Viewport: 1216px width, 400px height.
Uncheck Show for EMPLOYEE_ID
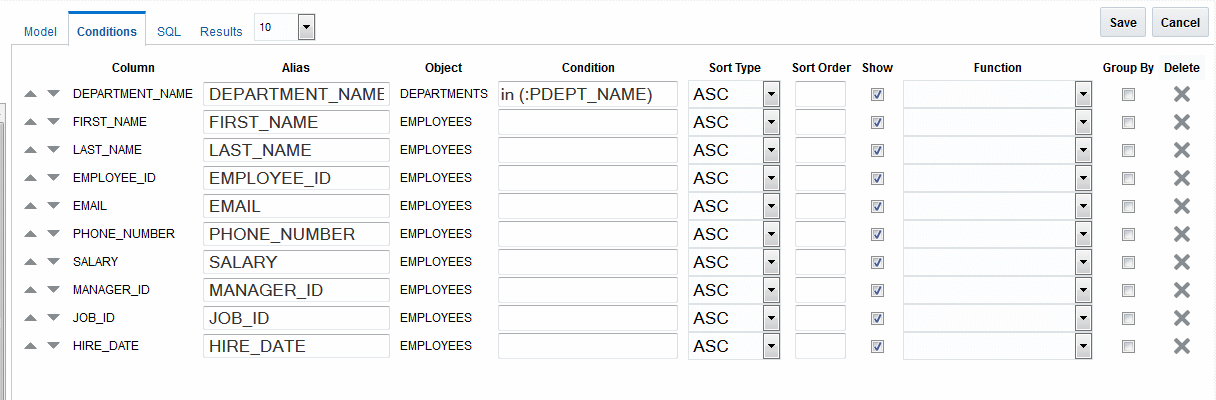(877, 178)
